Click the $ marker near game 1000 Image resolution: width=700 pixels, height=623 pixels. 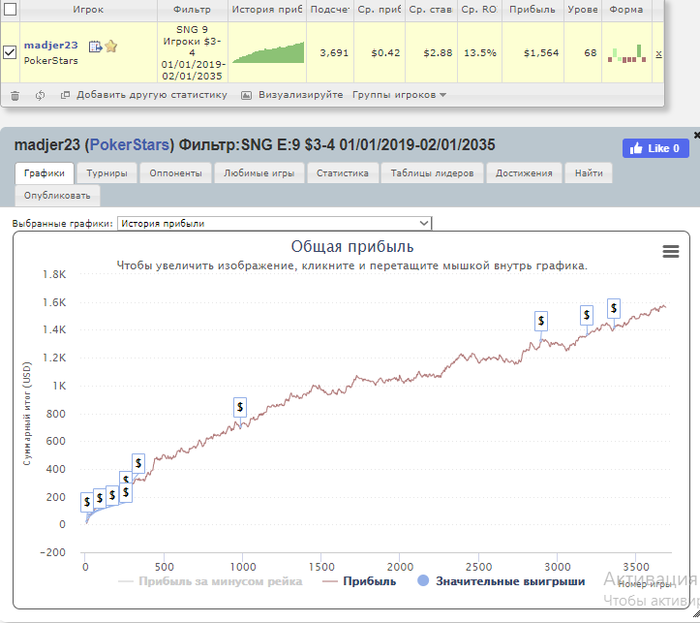click(x=240, y=407)
